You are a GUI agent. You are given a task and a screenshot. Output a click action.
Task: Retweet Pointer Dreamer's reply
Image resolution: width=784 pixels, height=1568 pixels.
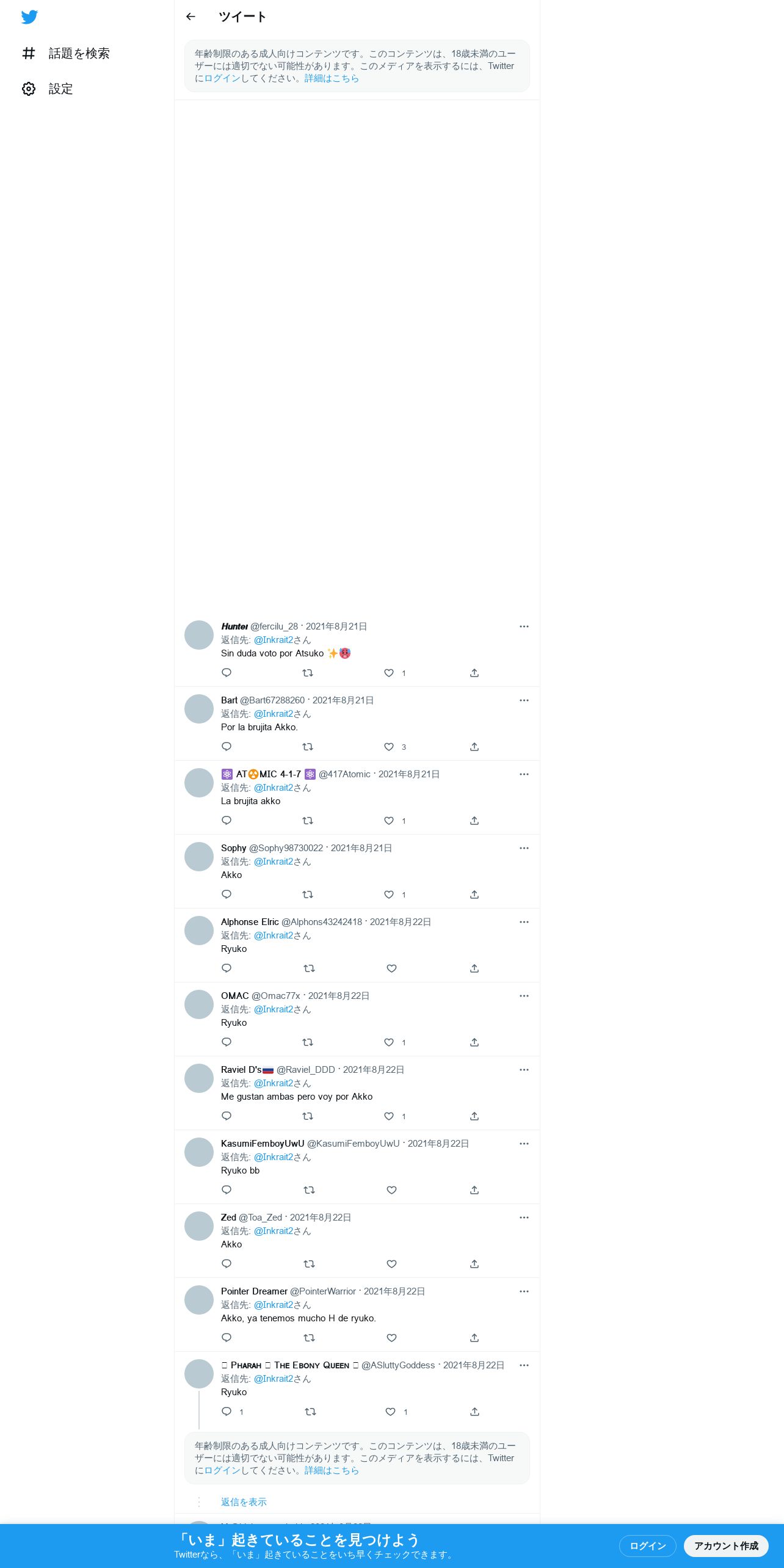pyautogui.click(x=310, y=1338)
